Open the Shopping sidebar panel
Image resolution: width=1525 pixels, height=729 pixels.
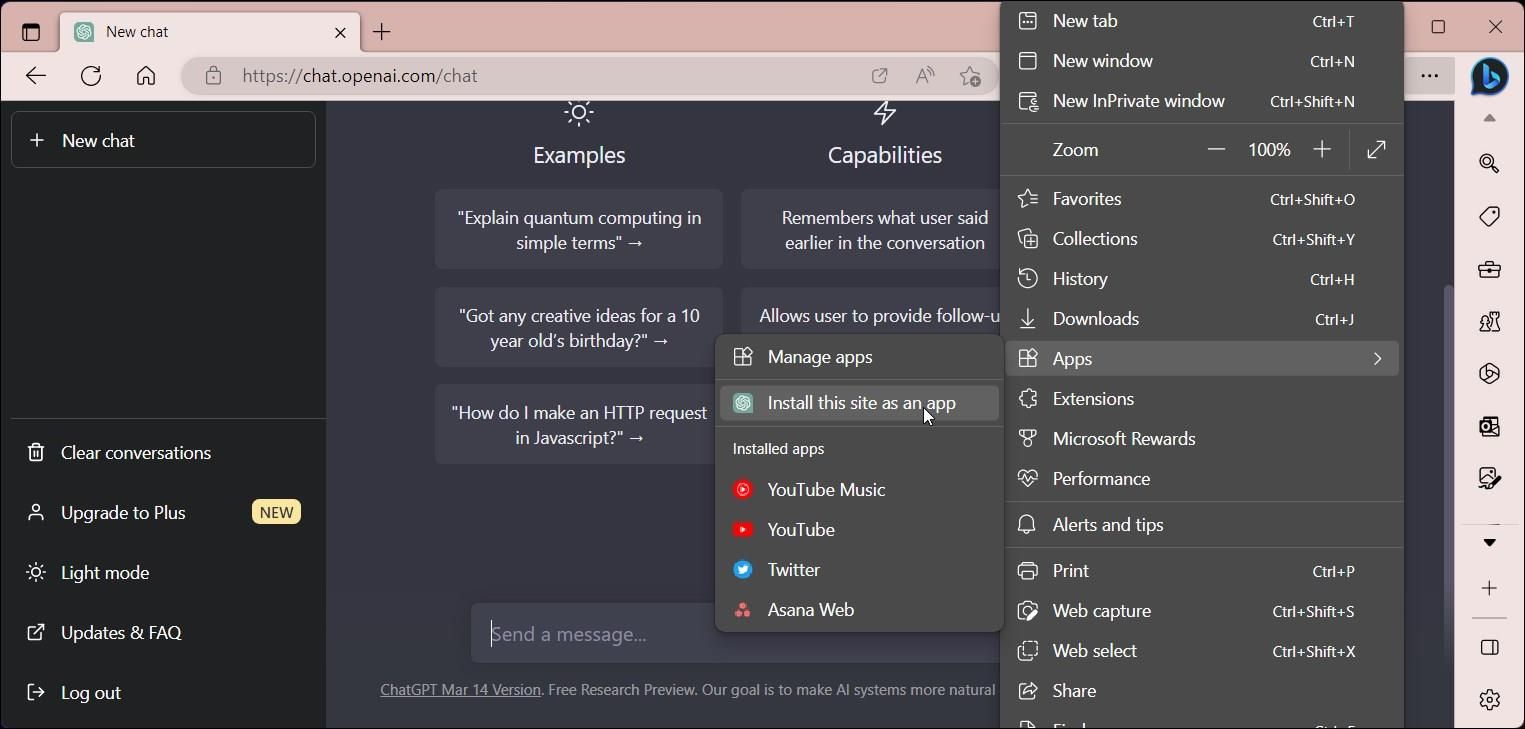coord(1489,216)
